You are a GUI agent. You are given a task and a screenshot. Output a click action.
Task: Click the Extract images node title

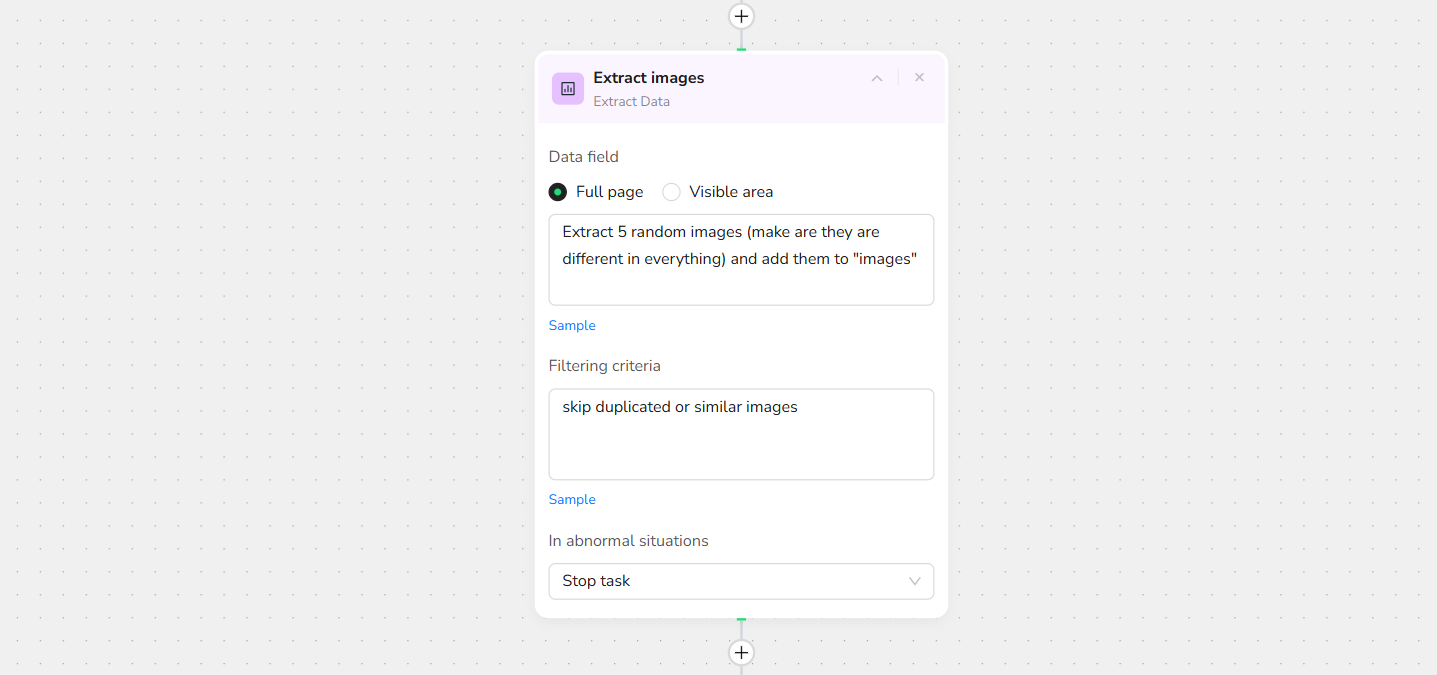649,78
